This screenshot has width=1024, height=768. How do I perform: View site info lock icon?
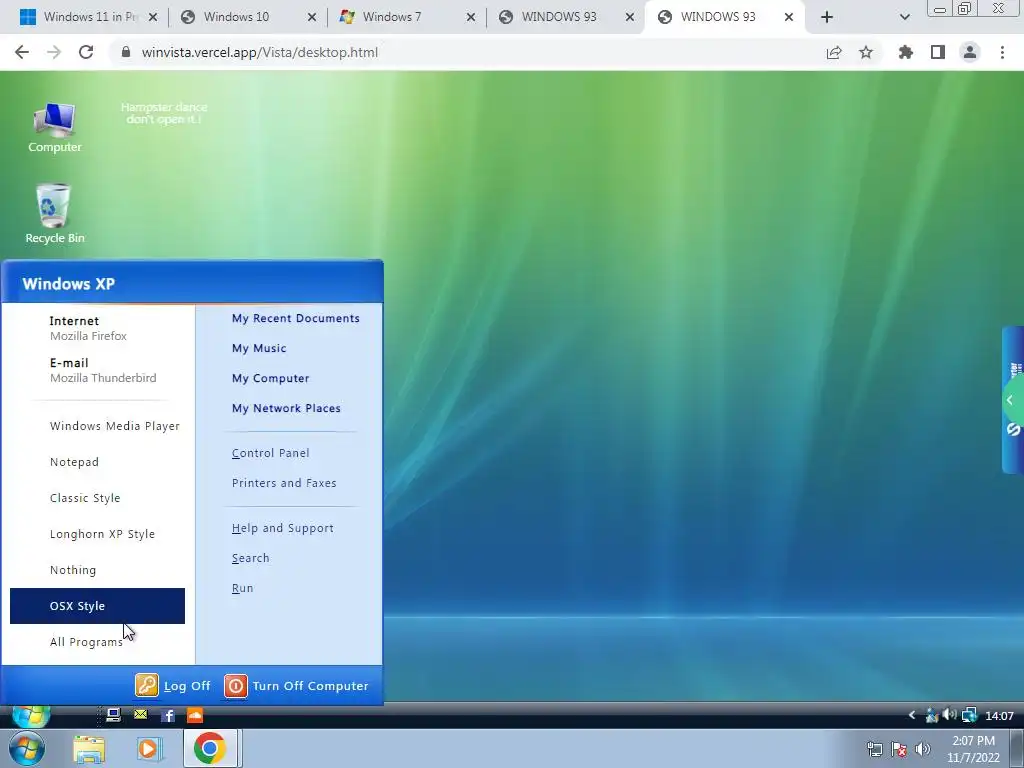[126, 52]
